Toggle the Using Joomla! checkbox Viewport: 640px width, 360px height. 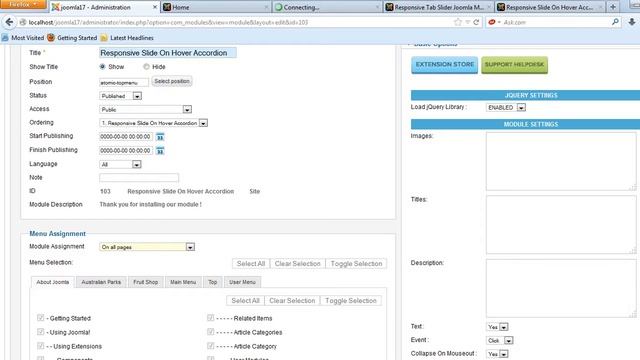pyautogui.click(x=40, y=331)
